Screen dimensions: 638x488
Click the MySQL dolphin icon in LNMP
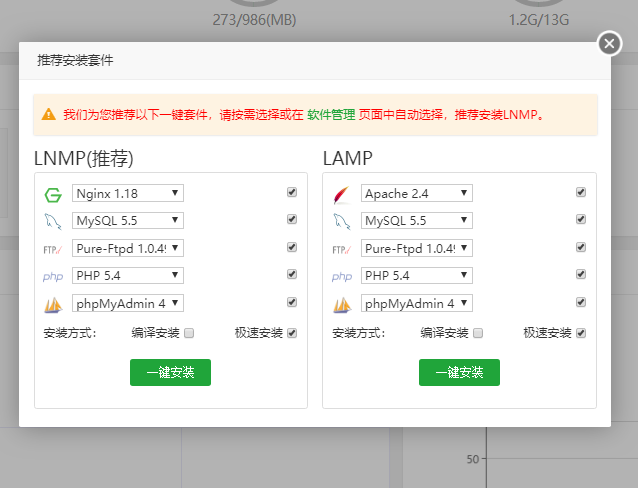(53, 222)
